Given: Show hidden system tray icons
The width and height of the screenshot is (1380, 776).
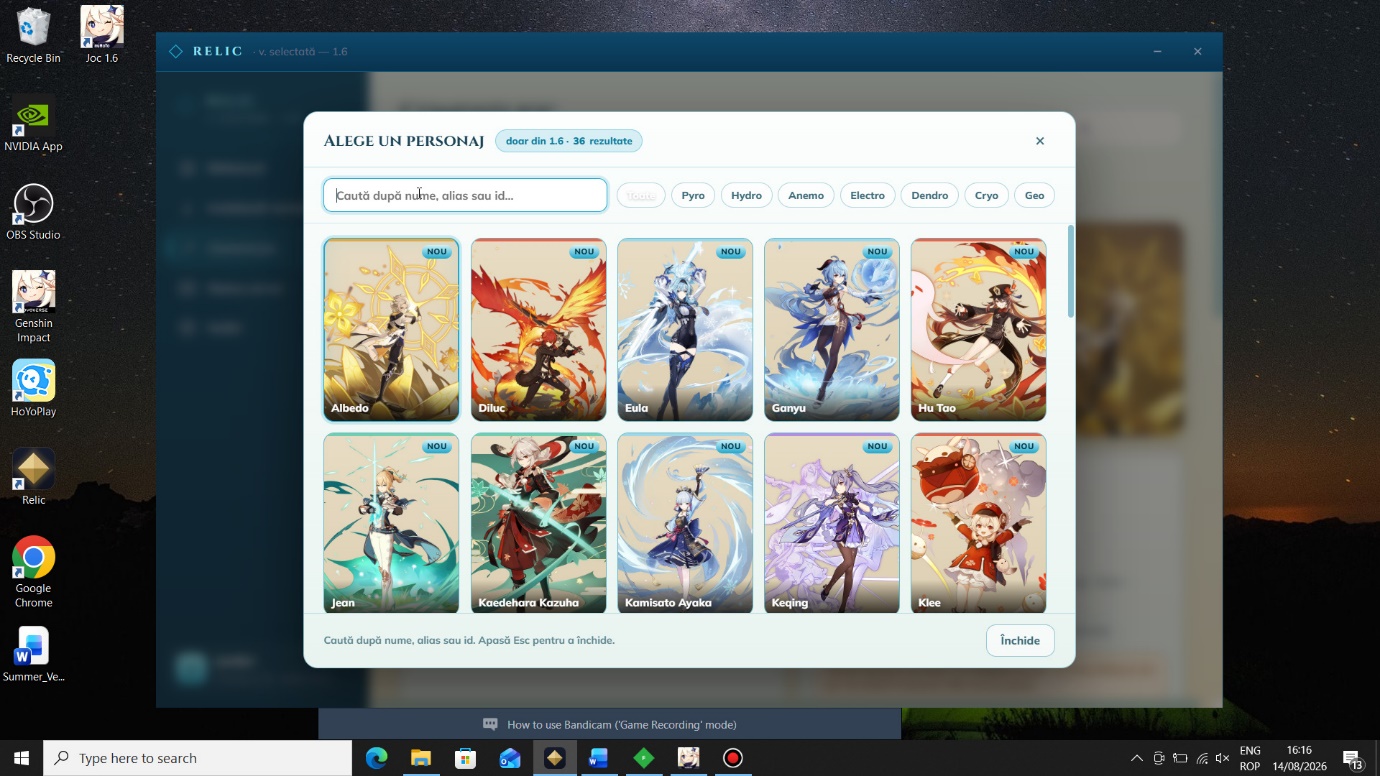Looking at the screenshot, I should point(1136,758).
